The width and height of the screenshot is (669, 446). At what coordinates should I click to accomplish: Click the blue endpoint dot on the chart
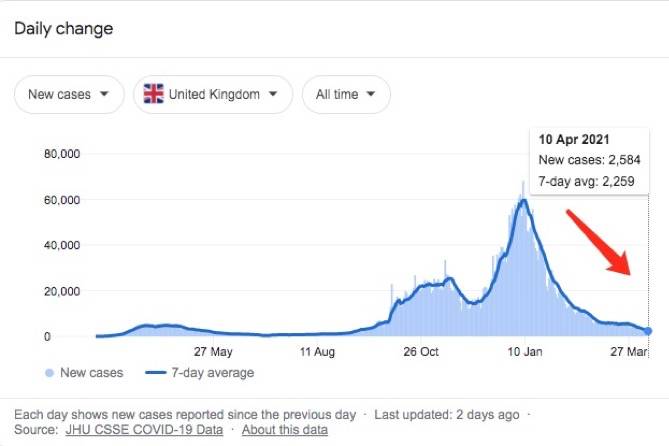click(649, 331)
